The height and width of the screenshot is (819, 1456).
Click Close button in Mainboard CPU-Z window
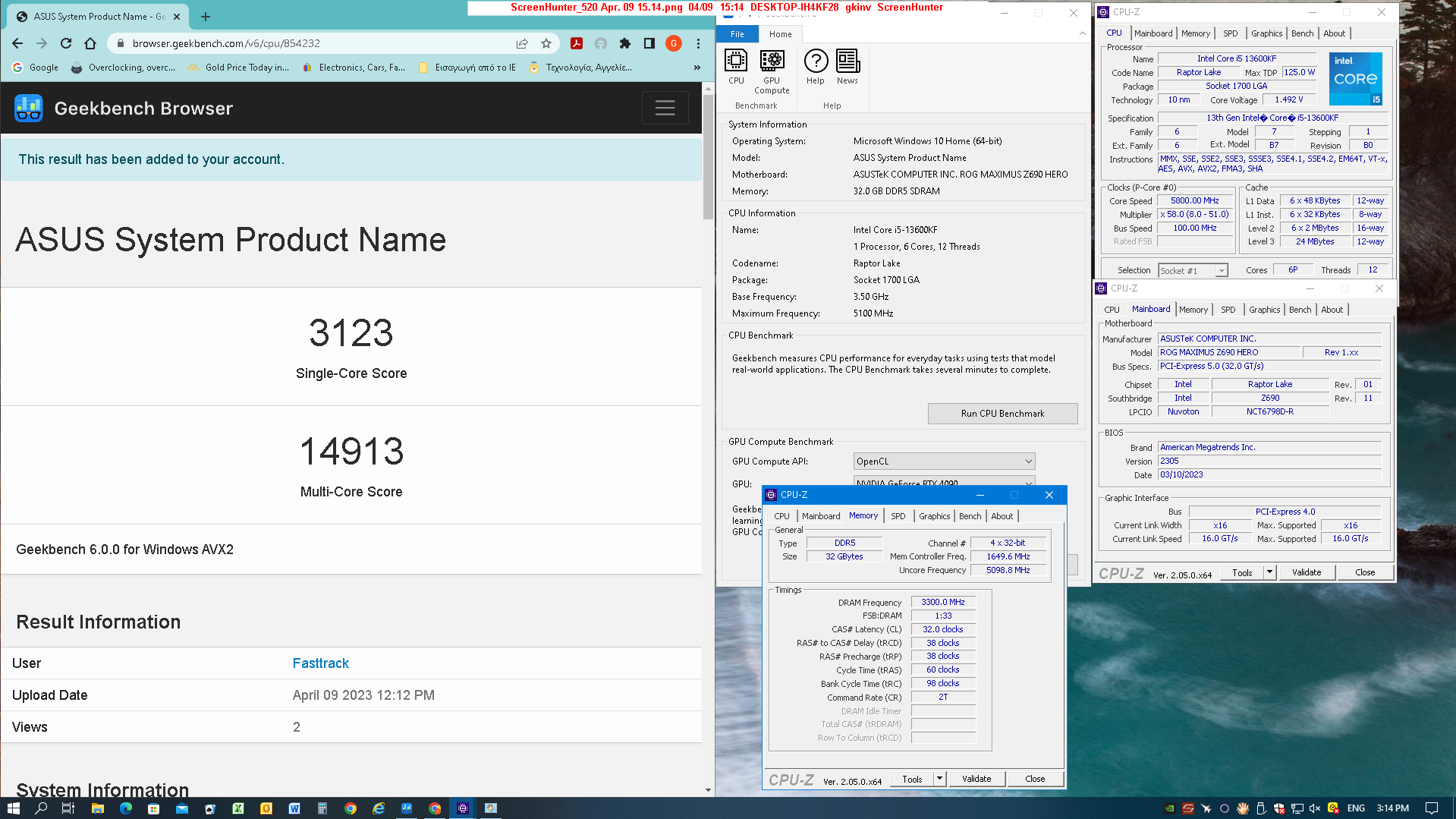[1365, 572]
